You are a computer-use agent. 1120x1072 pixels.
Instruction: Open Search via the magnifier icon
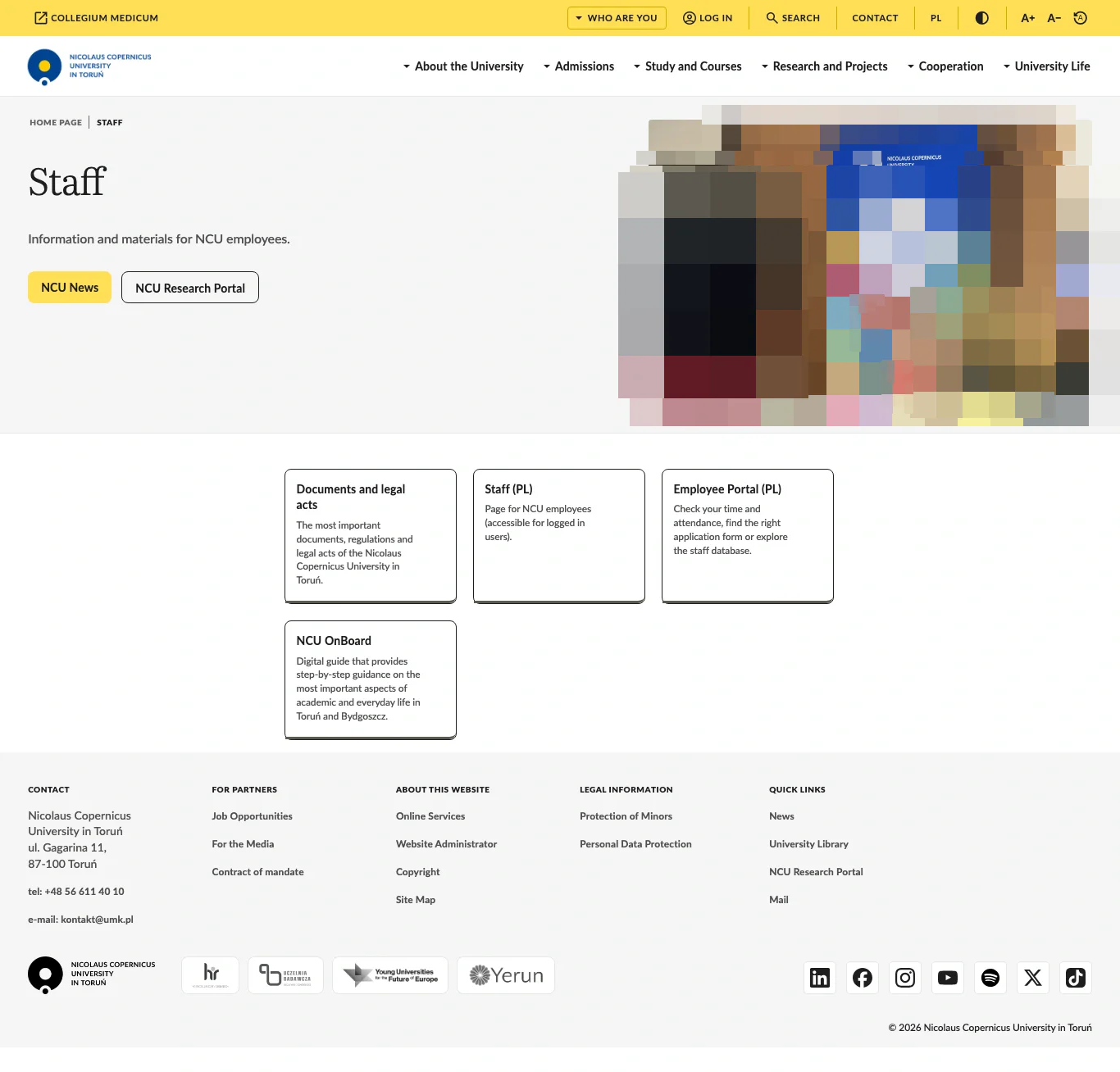click(772, 18)
